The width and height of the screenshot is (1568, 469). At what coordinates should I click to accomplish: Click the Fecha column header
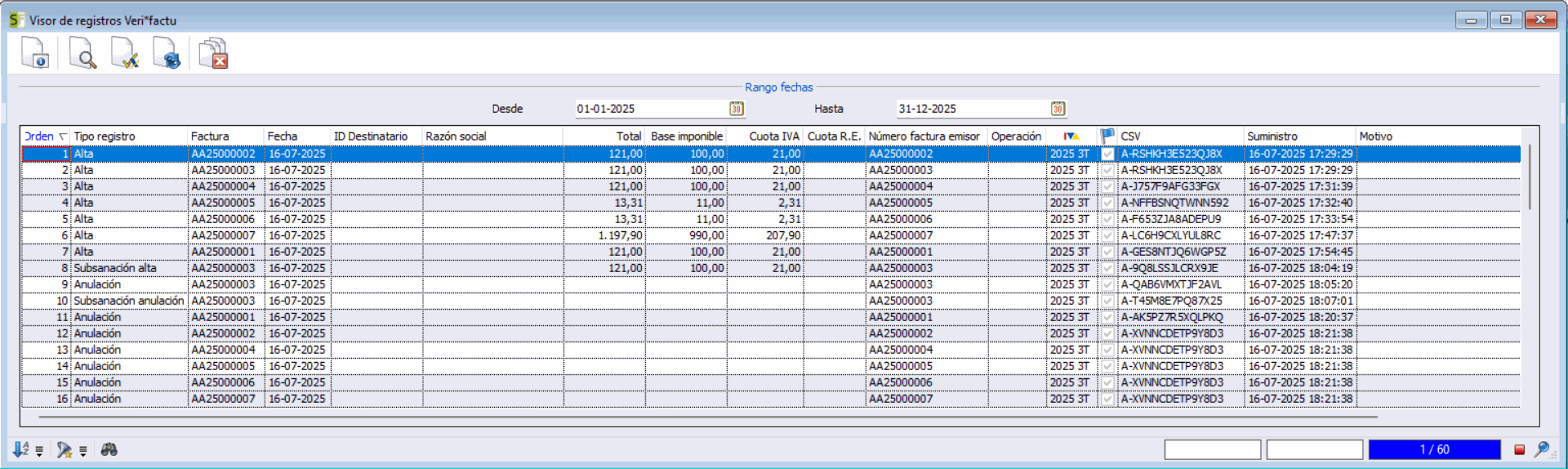[x=298, y=136]
